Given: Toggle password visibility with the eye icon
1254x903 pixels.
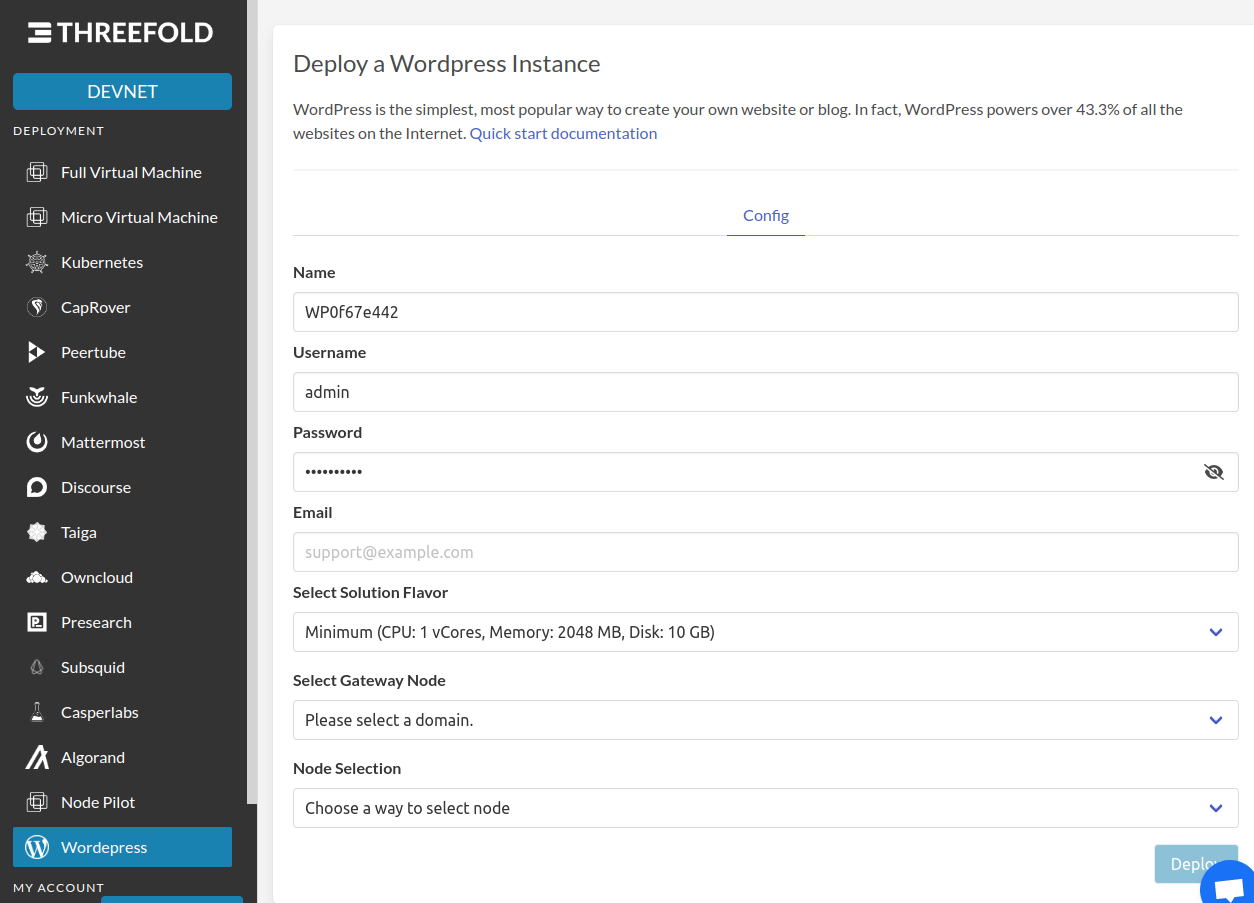Looking at the screenshot, I should (x=1214, y=471).
